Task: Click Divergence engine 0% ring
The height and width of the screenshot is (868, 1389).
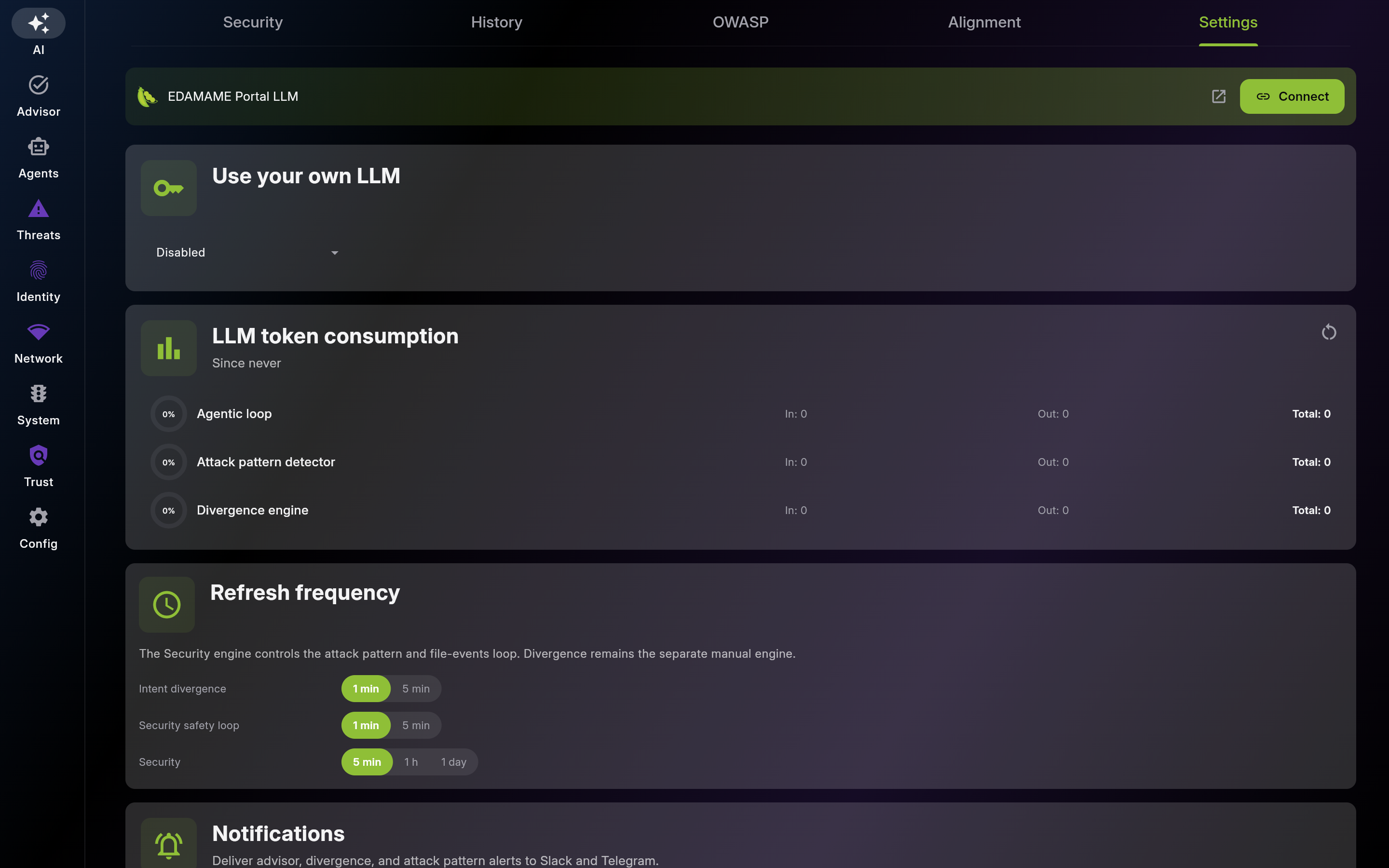Action: click(169, 510)
